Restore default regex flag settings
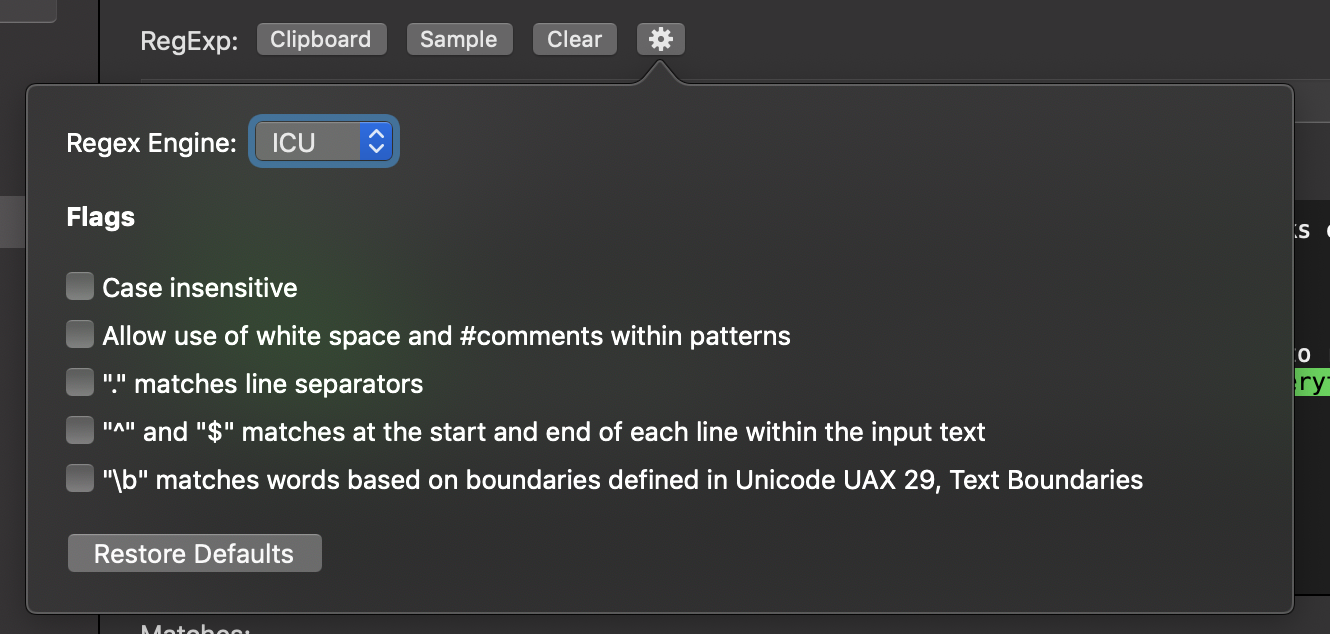Screen dimensions: 1330x634 point(194,552)
